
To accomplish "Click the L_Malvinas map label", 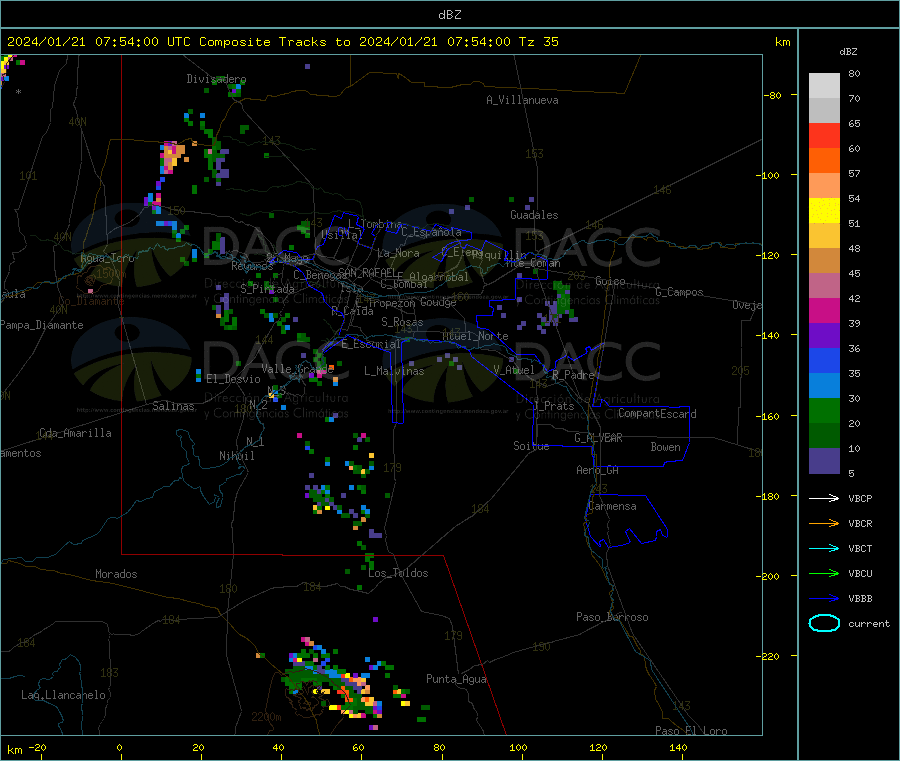I will [394, 371].
